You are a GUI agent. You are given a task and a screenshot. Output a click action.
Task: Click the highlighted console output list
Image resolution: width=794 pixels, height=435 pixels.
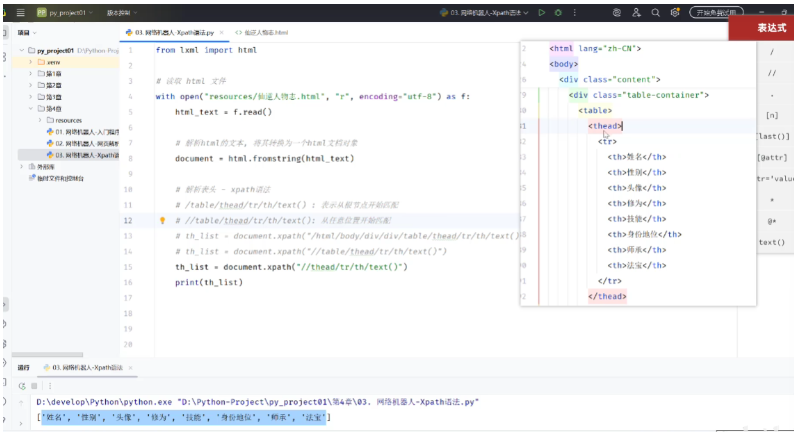184,418
